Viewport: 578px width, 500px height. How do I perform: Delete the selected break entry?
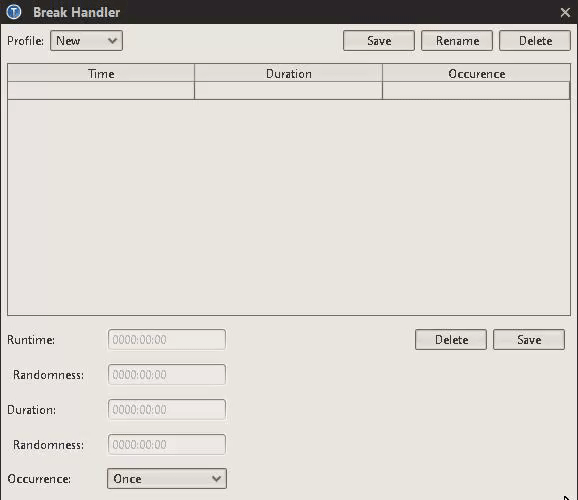tap(451, 340)
